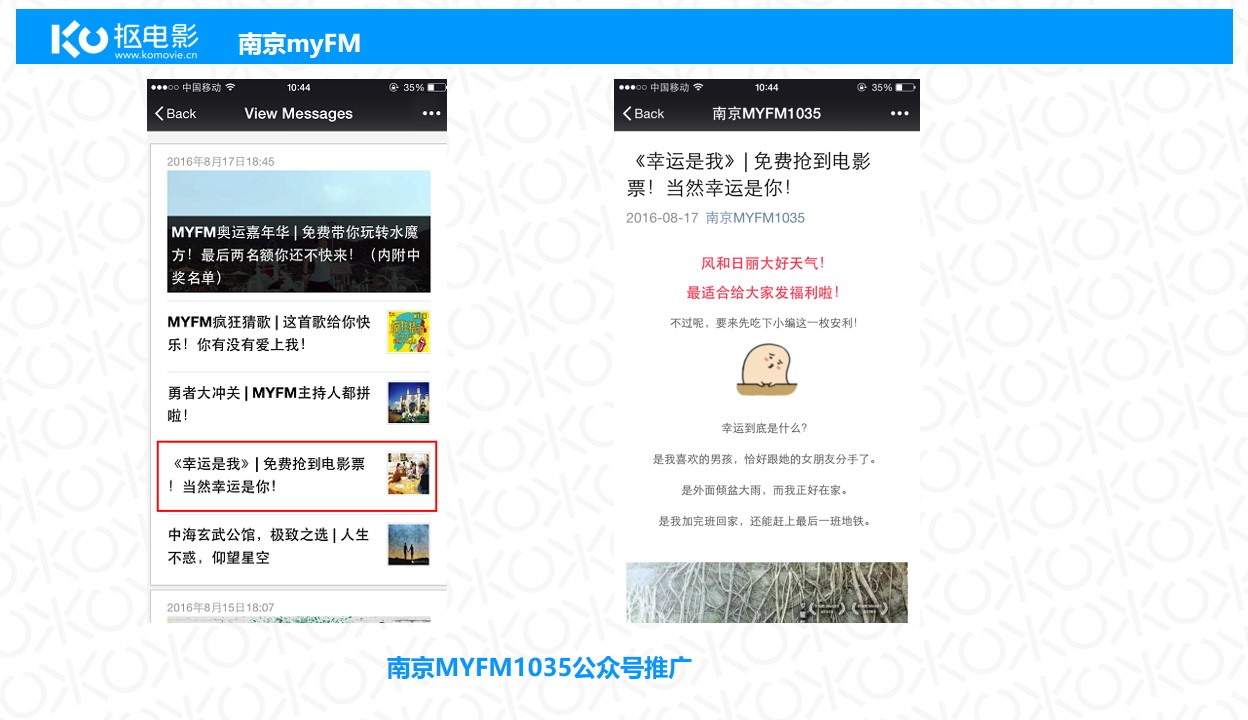The image size is (1248, 720).
Task: Click battery icon in right phone status bar
Action: click(904, 88)
